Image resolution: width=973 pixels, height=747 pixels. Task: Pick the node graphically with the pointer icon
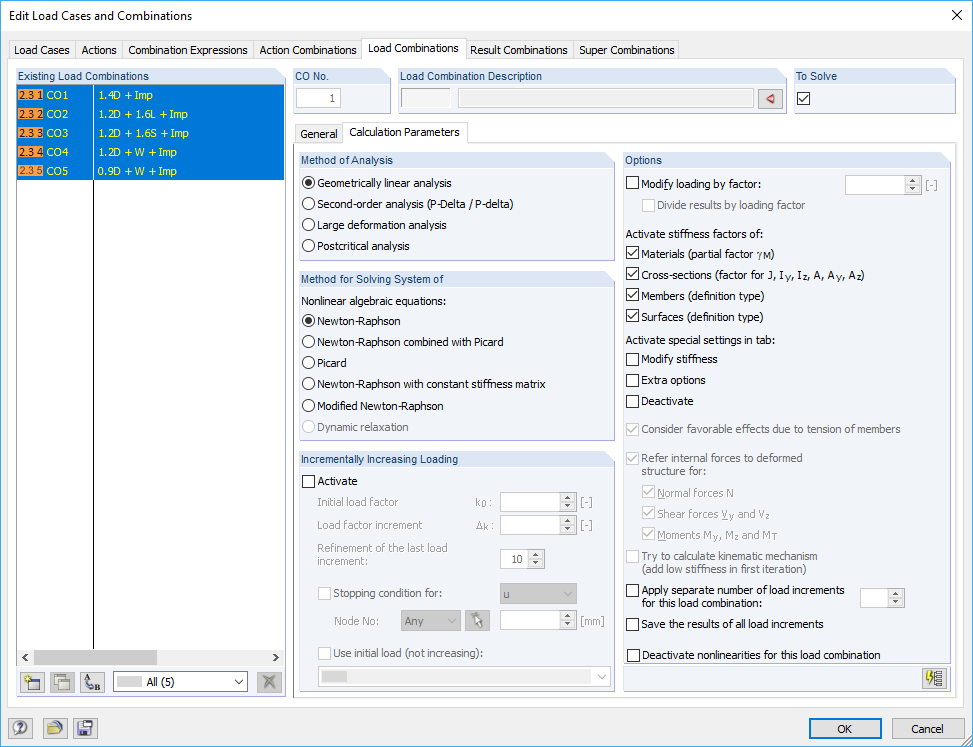click(x=477, y=620)
